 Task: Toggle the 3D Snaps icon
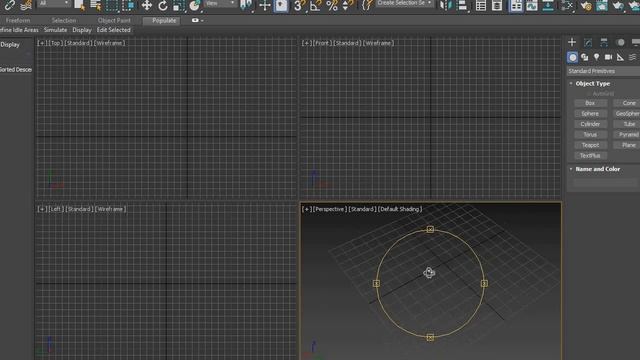[299, 5]
